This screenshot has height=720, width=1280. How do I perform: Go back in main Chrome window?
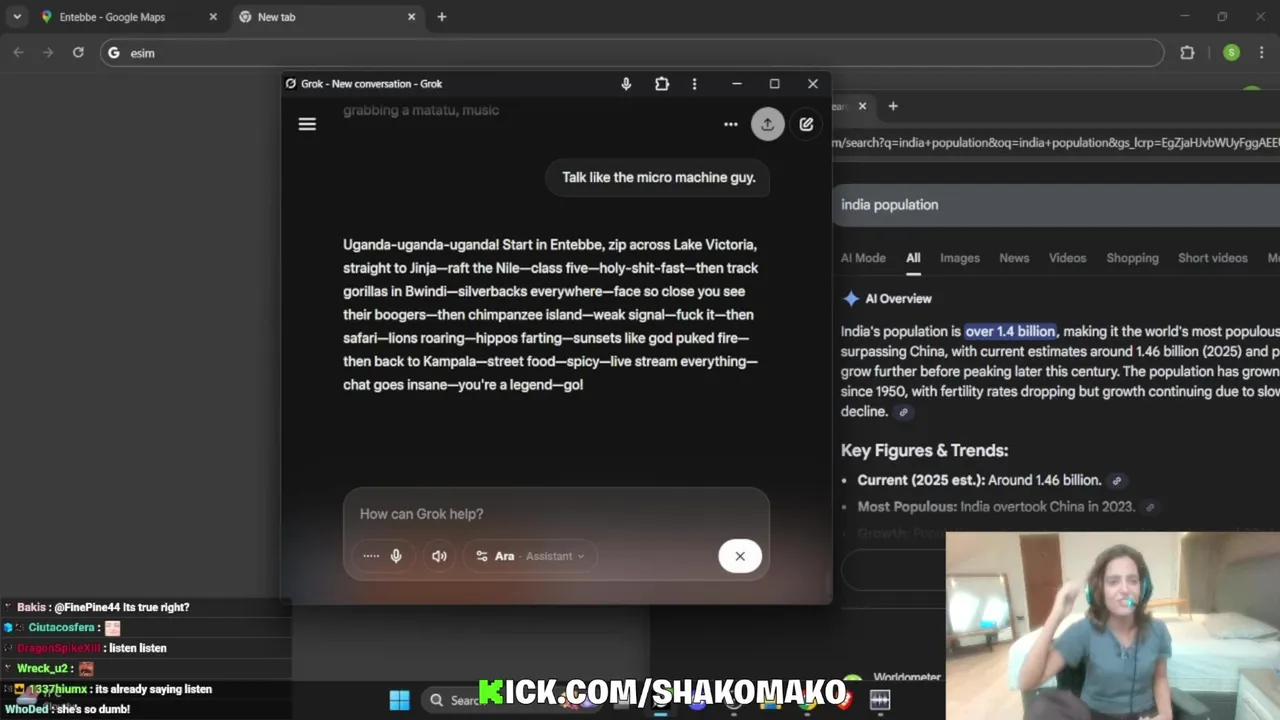pos(18,52)
